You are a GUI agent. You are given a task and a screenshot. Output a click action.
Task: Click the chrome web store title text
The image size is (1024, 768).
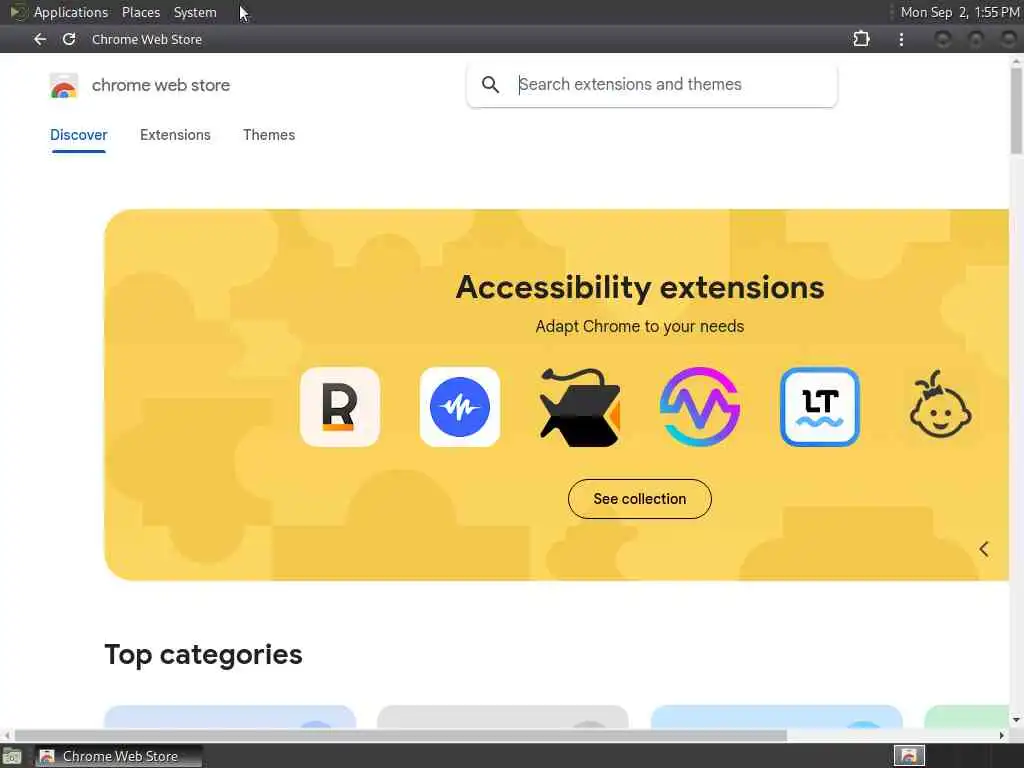pos(161,86)
